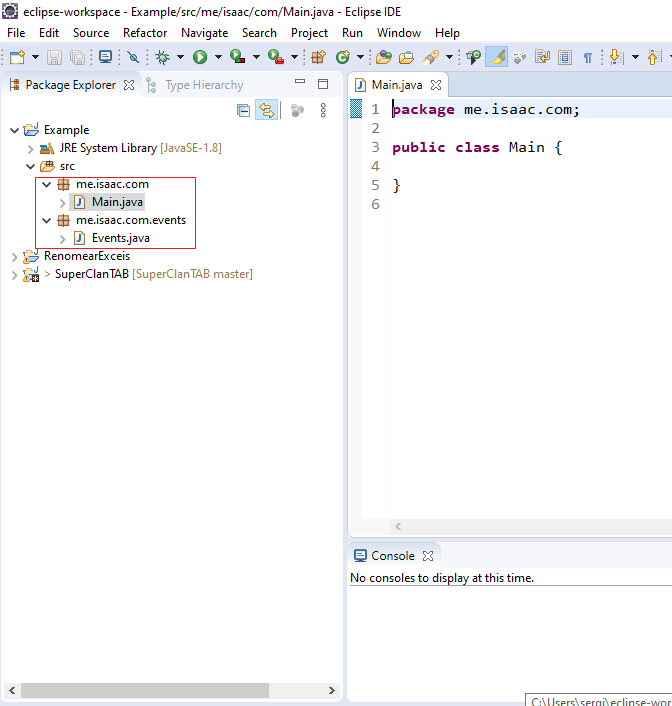Toggle Show Source of Selected Element Only icon
The image size is (672, 706).
pyautogui.click(x=565, y=57)
